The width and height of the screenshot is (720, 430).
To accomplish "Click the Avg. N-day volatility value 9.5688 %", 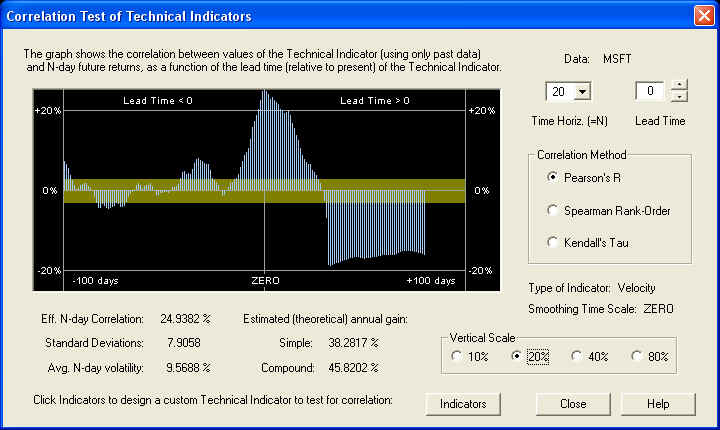I will pos(188,368).
